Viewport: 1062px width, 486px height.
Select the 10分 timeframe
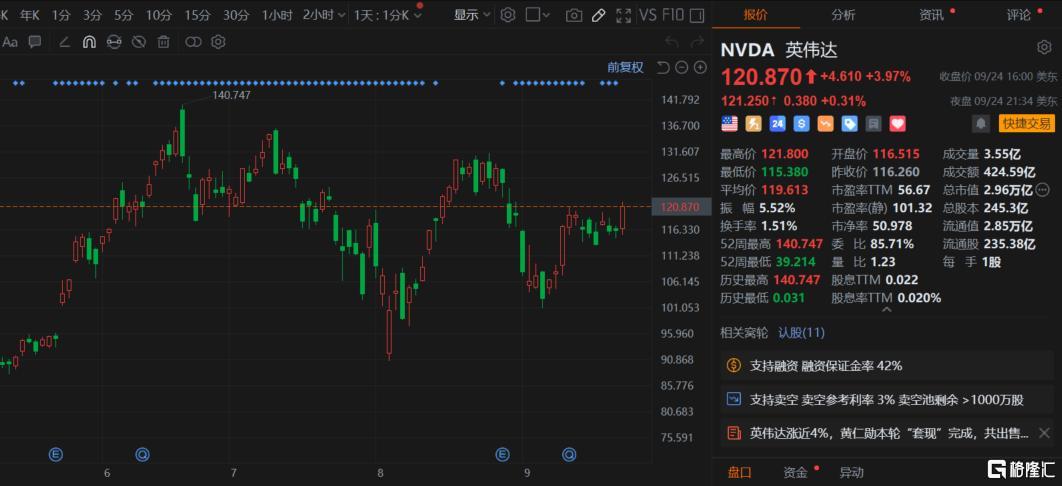[x=158, y=15]
